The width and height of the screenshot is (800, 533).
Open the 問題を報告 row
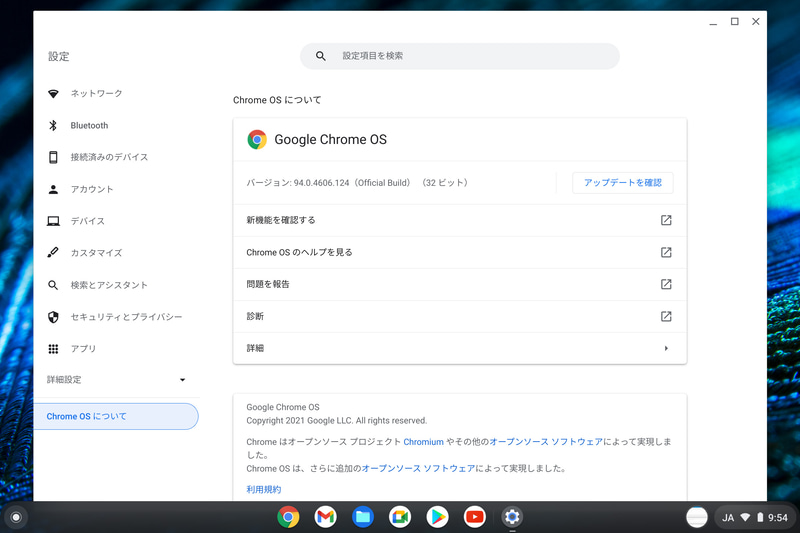pyautogui.click(x=460, y=285)
